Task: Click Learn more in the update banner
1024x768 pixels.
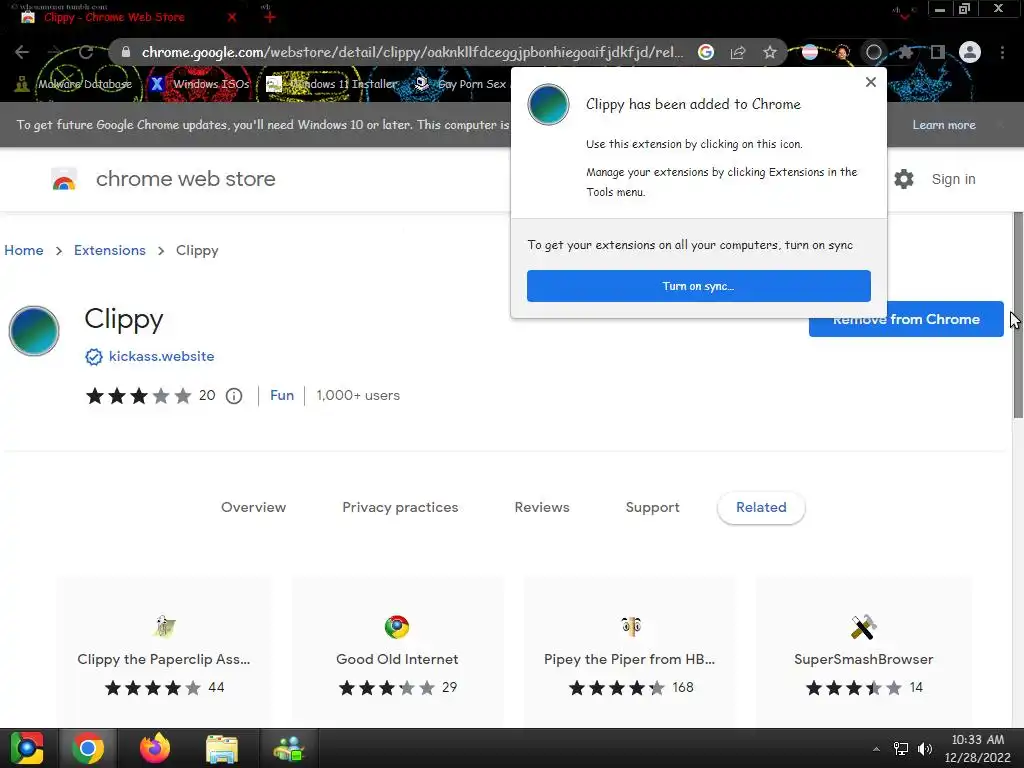Action: coord(944,125)
